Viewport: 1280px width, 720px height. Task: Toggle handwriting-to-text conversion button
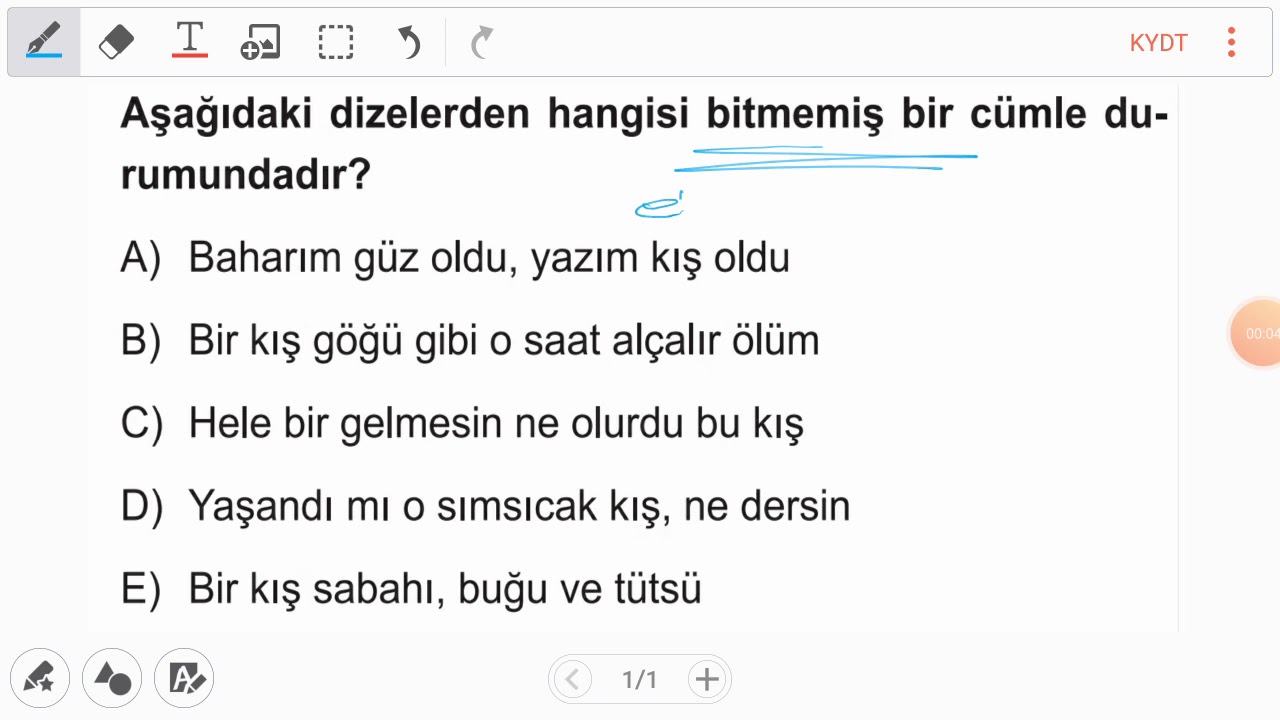tap(185, 678)
